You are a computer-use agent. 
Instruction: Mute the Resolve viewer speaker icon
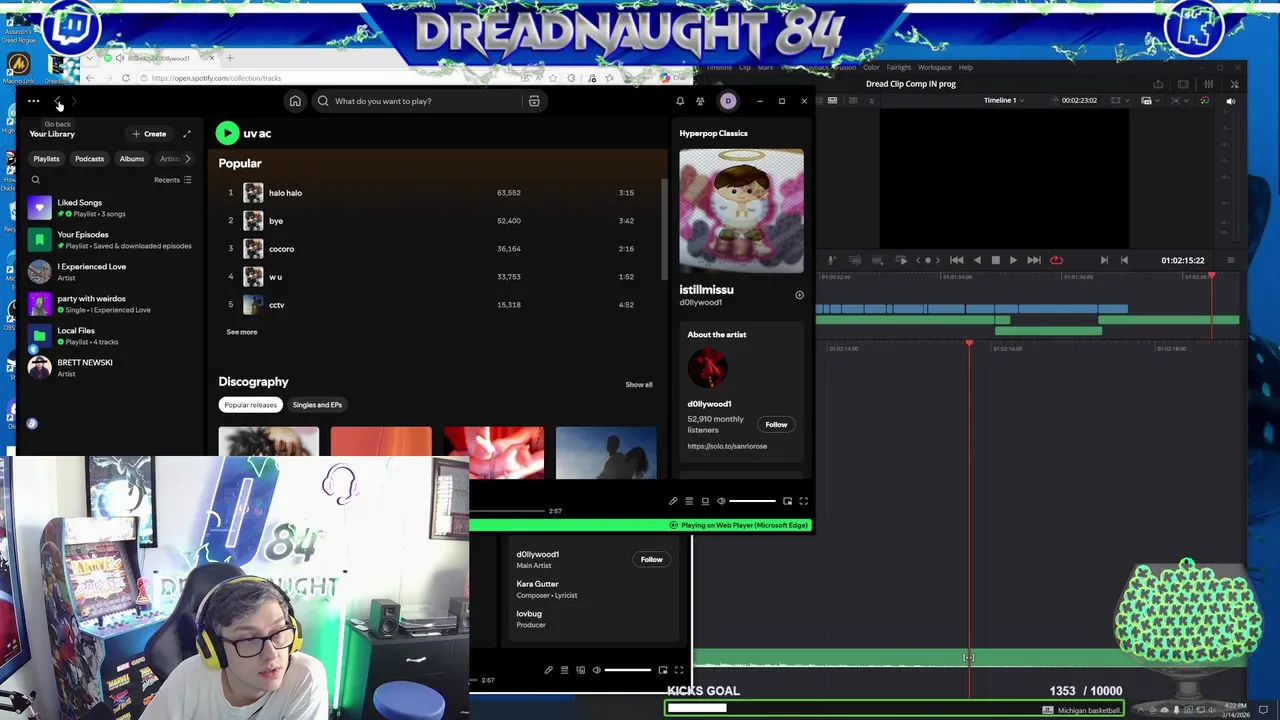(1231, 100)
